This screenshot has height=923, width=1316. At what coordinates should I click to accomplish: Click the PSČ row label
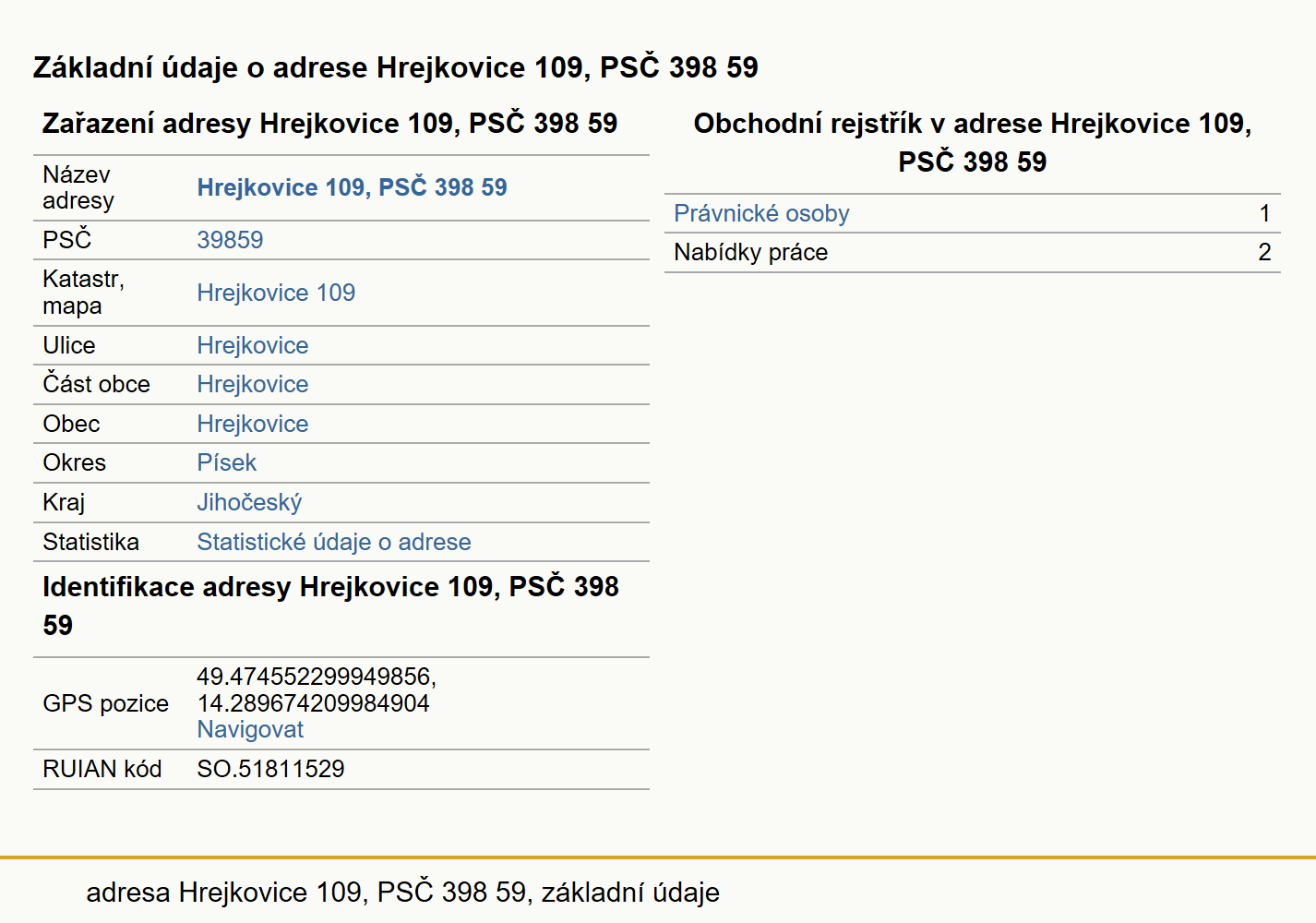67,240
